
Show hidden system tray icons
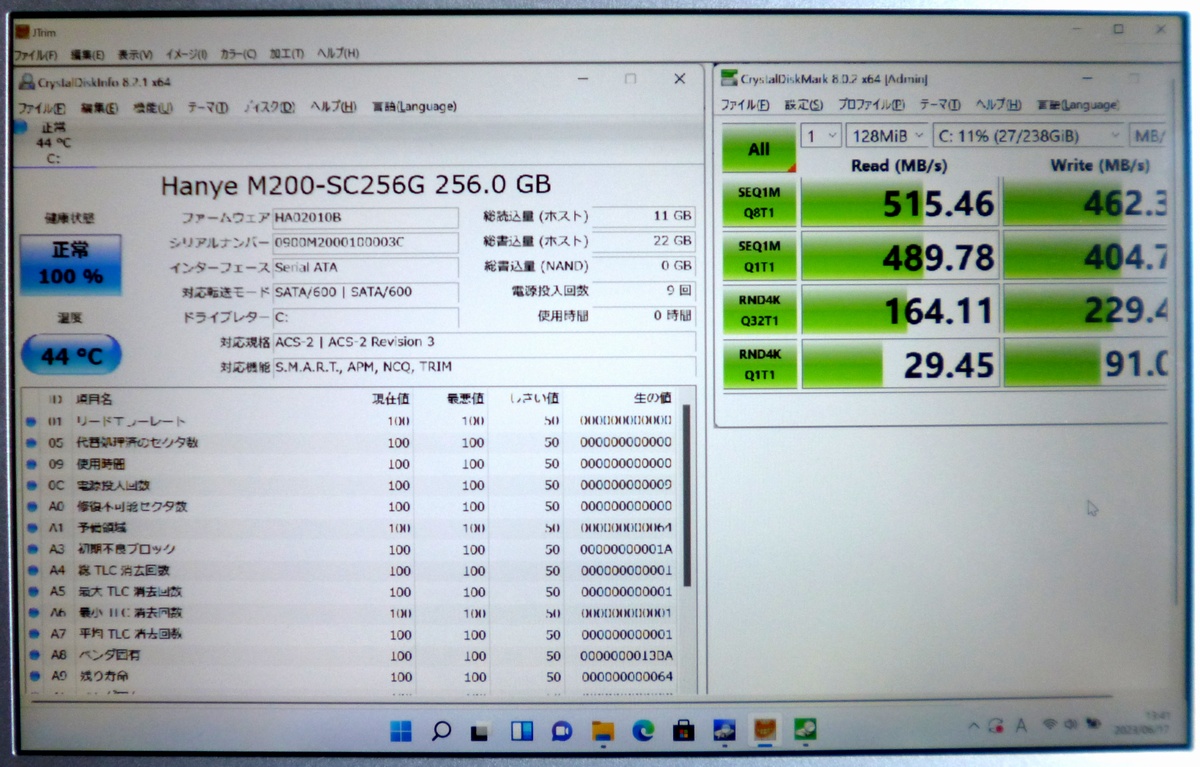pyautogui.click(x=974, y=726)
